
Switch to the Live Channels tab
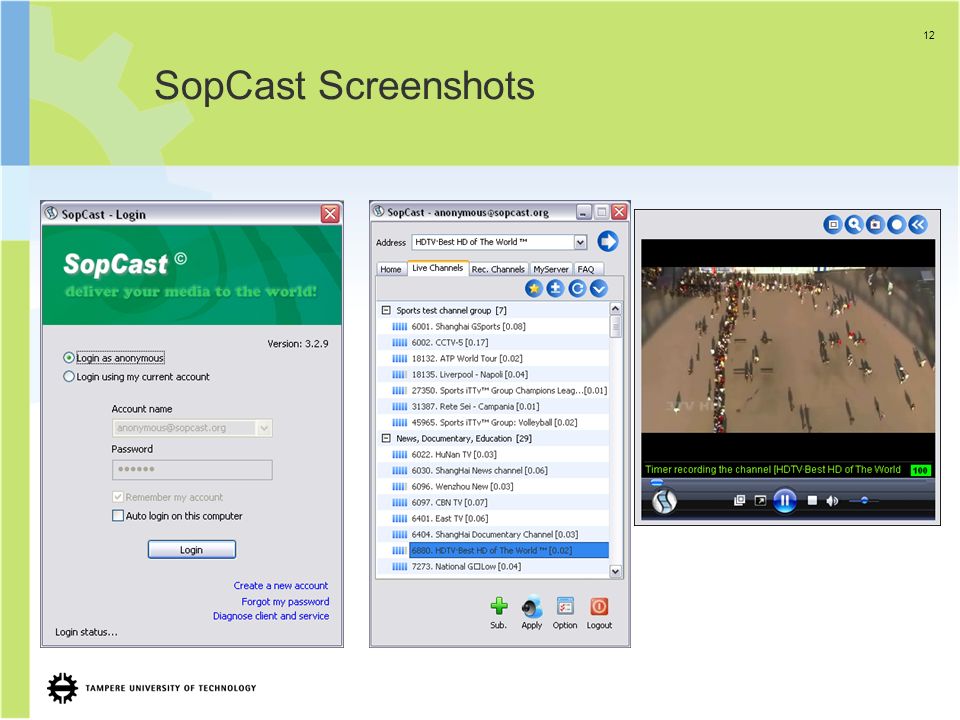437,268
